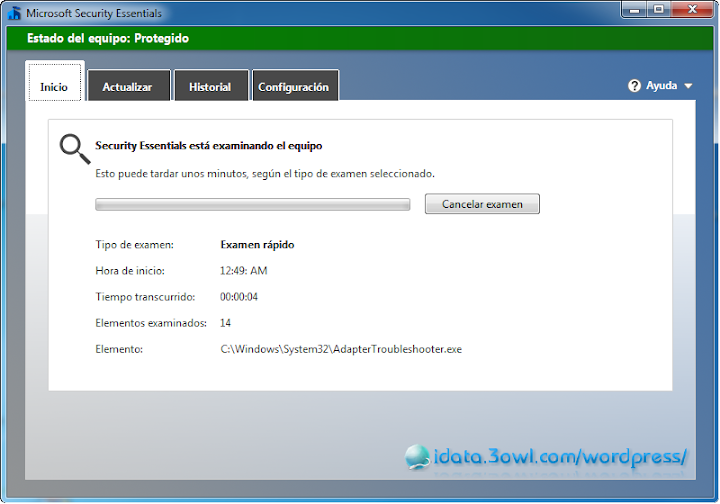Viewport: 720px width, 504px height.
Task: Maximize the Security Essentials window
Action: [x=658, y=10]
